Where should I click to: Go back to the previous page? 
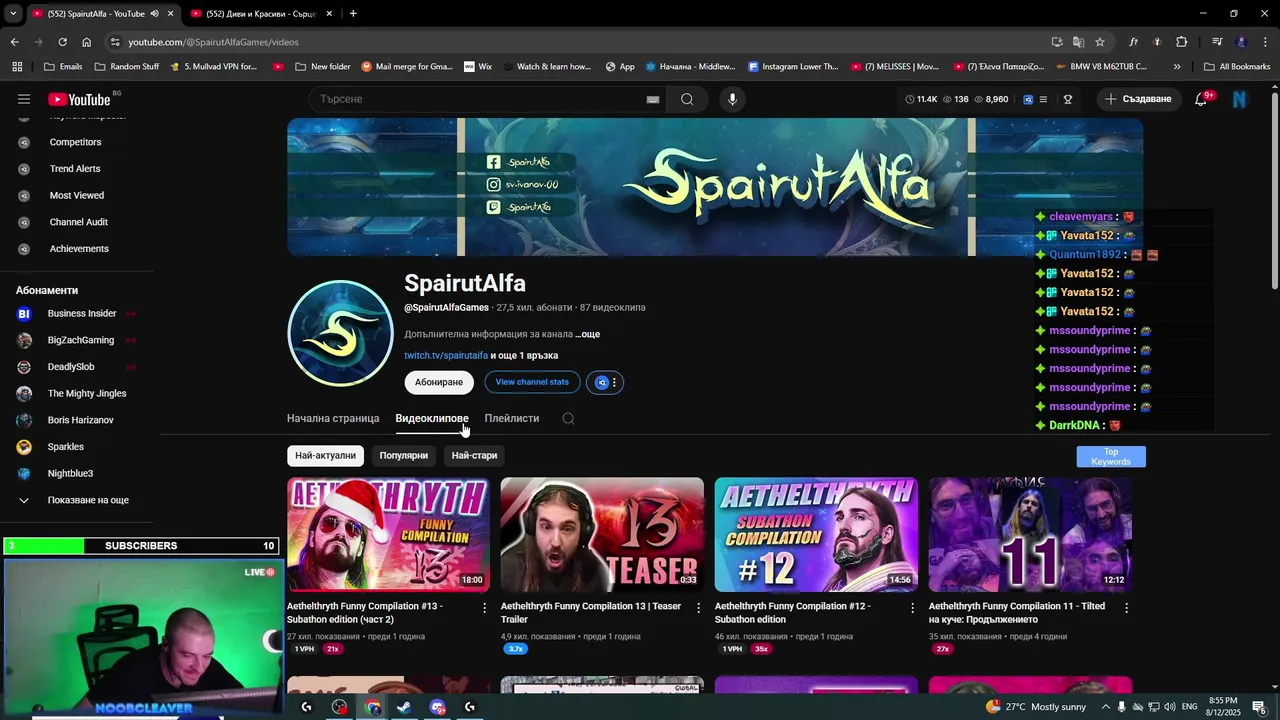(x=14, y=42)
